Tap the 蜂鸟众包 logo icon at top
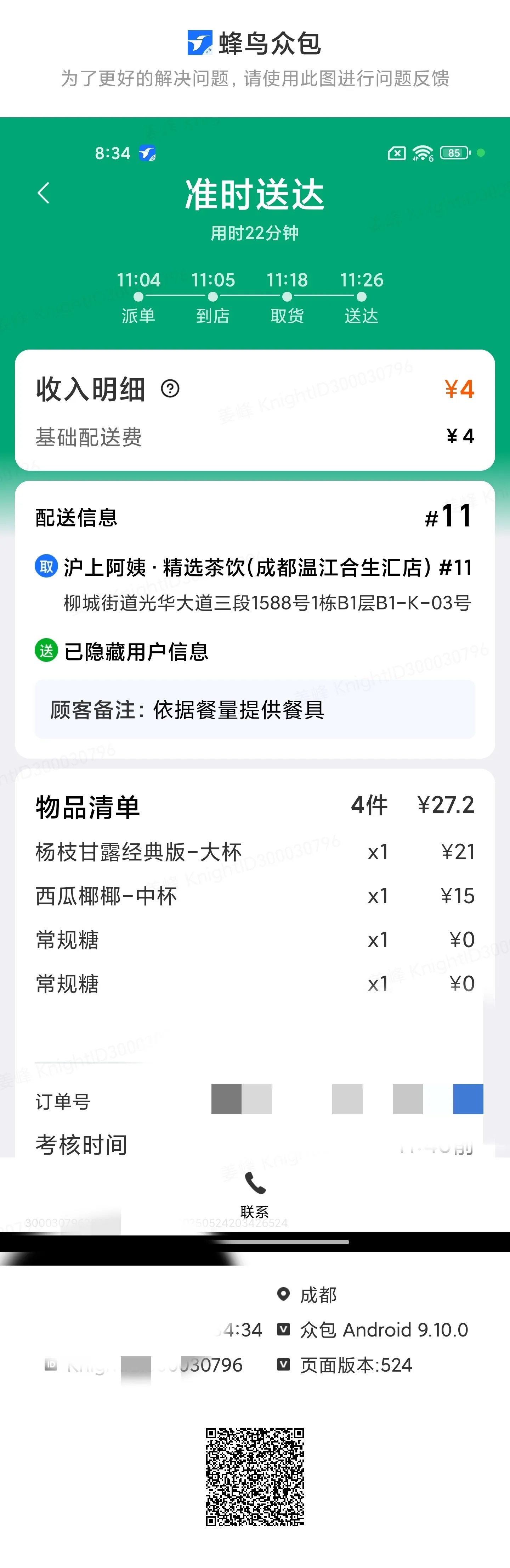Viewport: 510px width, 1568px height. coord(199,43)
